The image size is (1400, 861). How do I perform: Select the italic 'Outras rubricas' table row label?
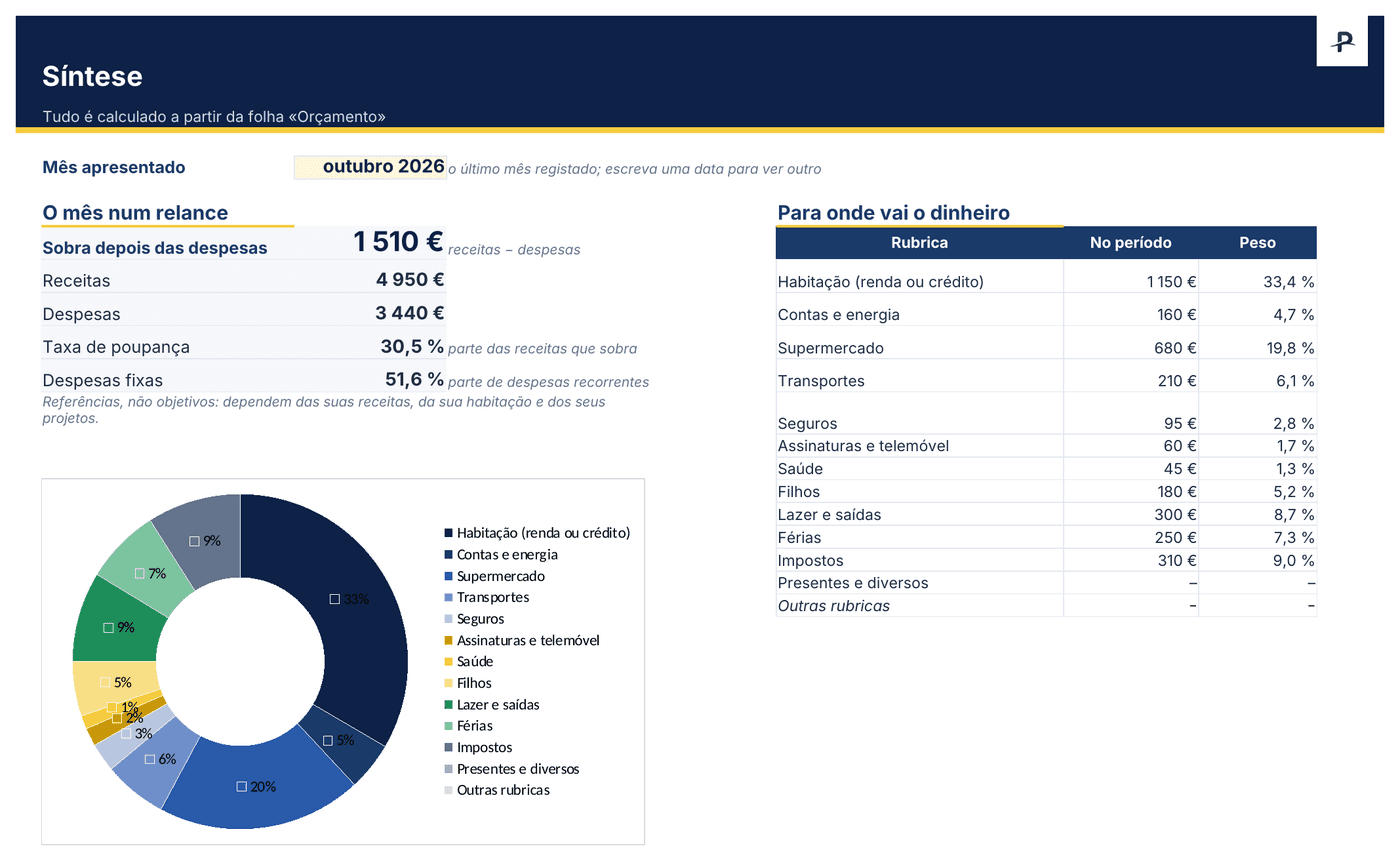tap(834, 606)
